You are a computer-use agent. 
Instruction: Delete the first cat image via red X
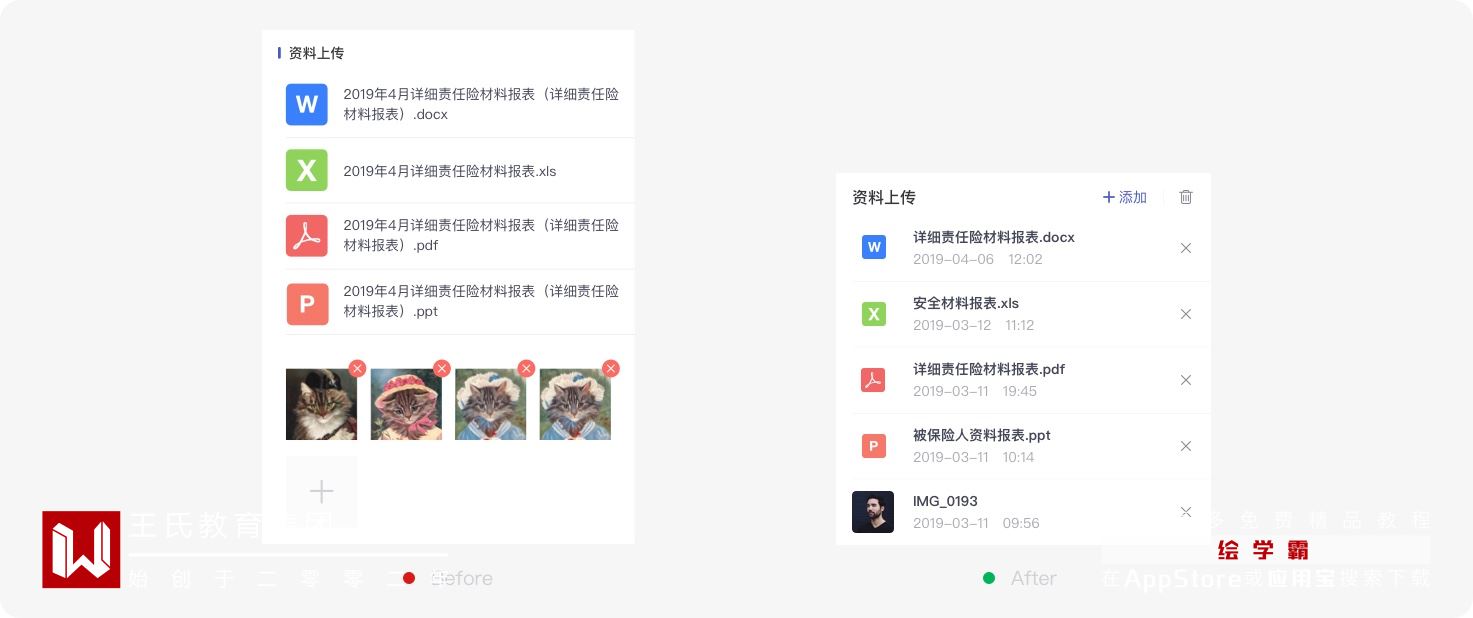pos(357,368)
